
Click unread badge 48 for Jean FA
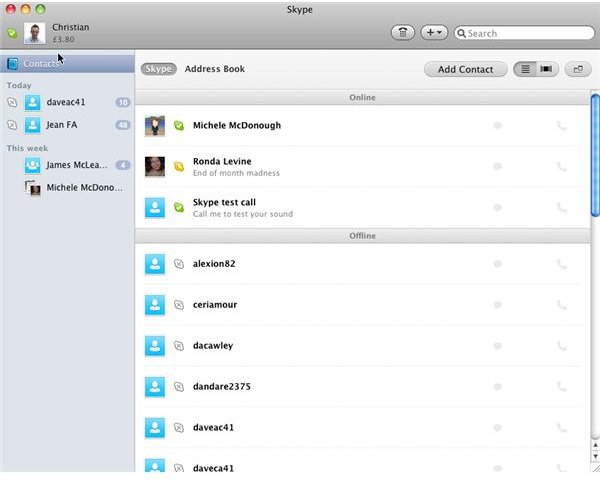[123, 125]
